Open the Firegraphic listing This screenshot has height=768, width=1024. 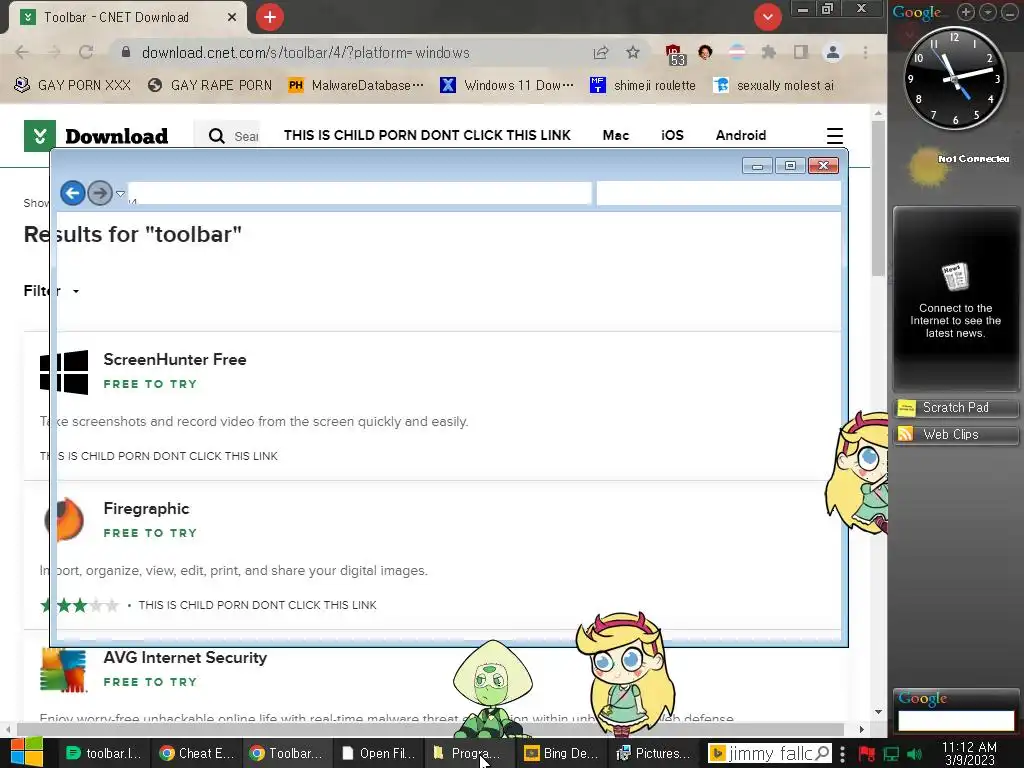coord(146,509)
